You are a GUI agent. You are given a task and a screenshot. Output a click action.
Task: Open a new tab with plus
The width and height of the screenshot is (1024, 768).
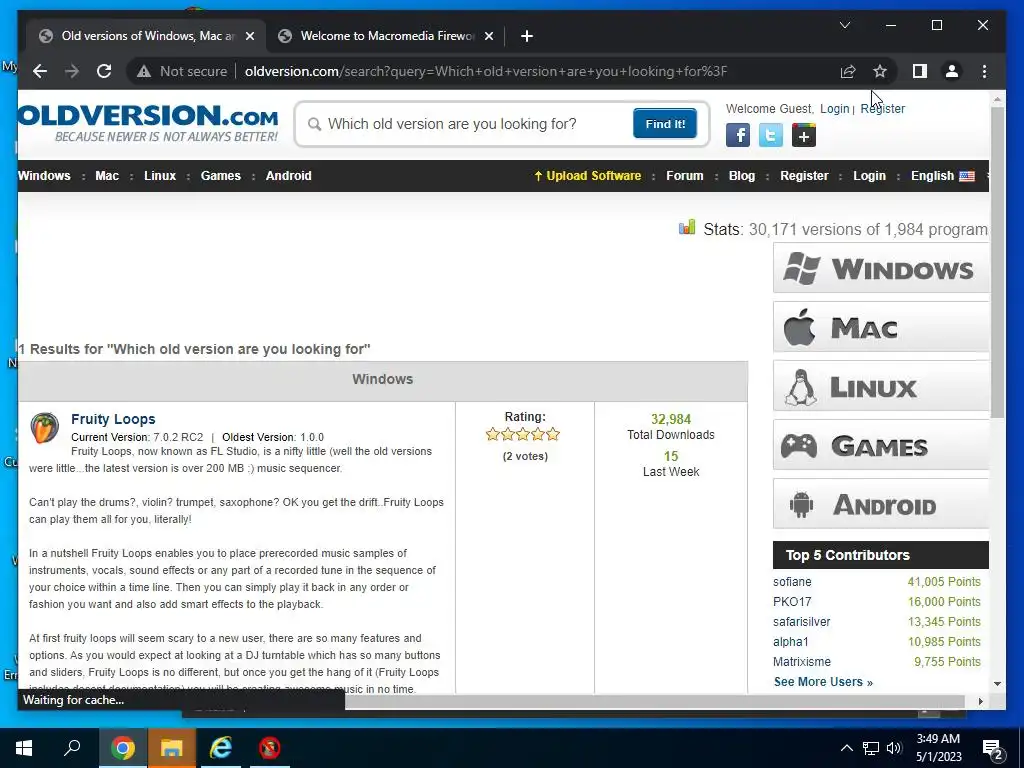pyautogui.click(x=527, y=36)
